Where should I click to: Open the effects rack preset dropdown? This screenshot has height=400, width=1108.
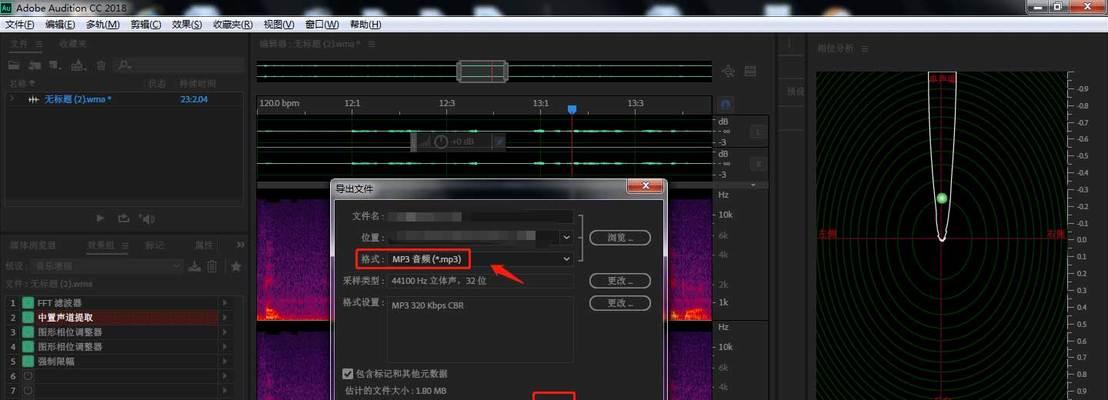(105, 266)
